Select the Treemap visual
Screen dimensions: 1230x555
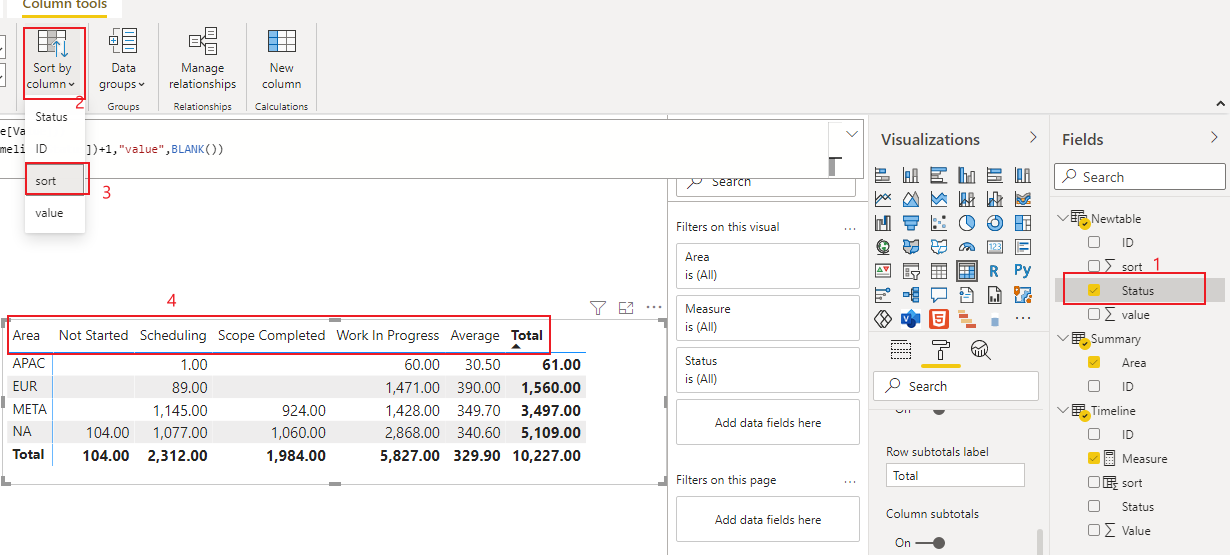1022,223
